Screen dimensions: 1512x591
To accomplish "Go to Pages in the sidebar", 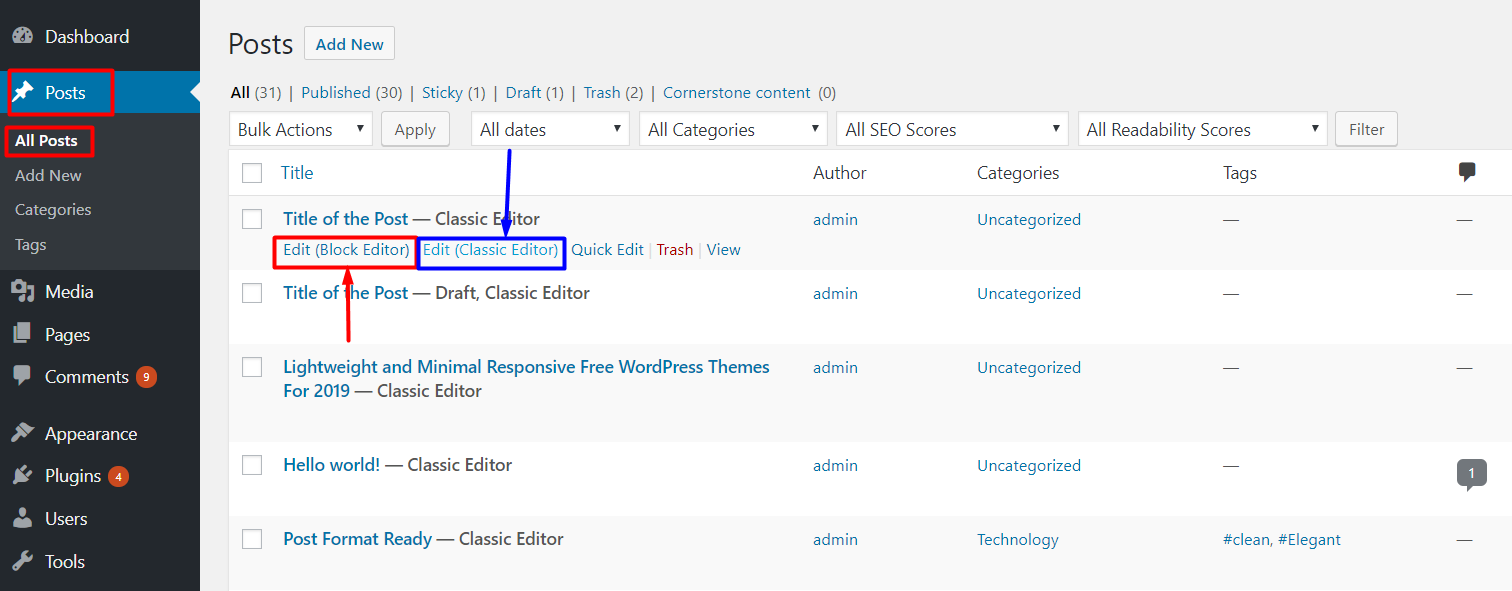I will pyautogui.click(x=67, y=334).
